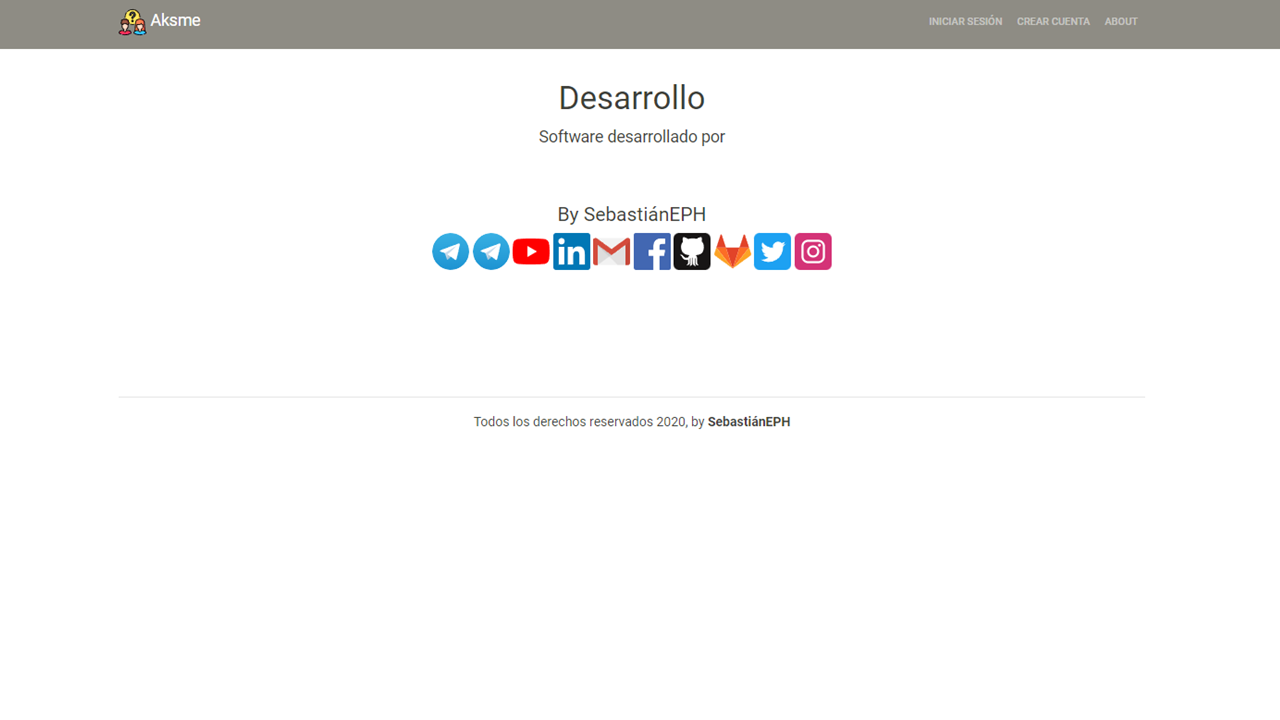Visit the YouTube channel icon
1280x720 pixels.
tap(531, 251)
